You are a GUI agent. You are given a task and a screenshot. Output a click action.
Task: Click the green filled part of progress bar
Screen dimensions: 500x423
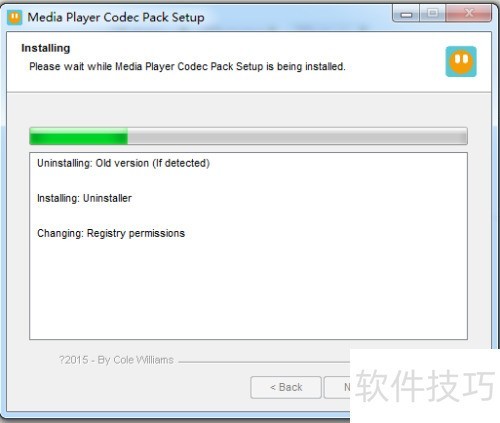[x=79, y=136]
